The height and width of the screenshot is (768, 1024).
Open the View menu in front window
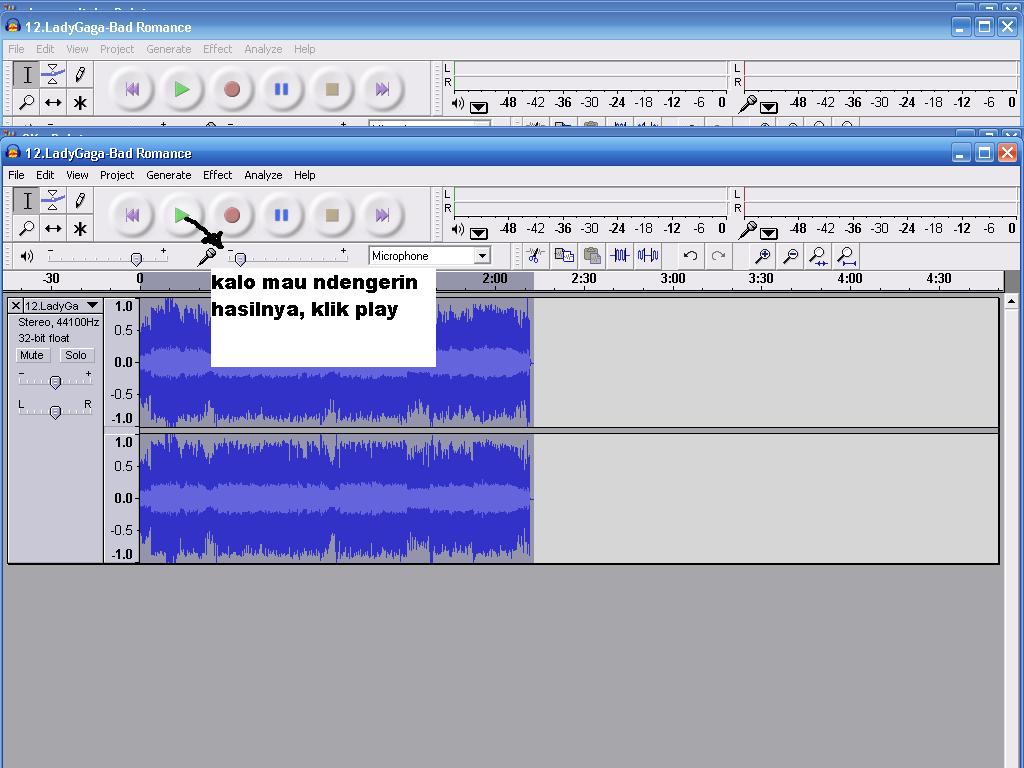pos(77,175)
